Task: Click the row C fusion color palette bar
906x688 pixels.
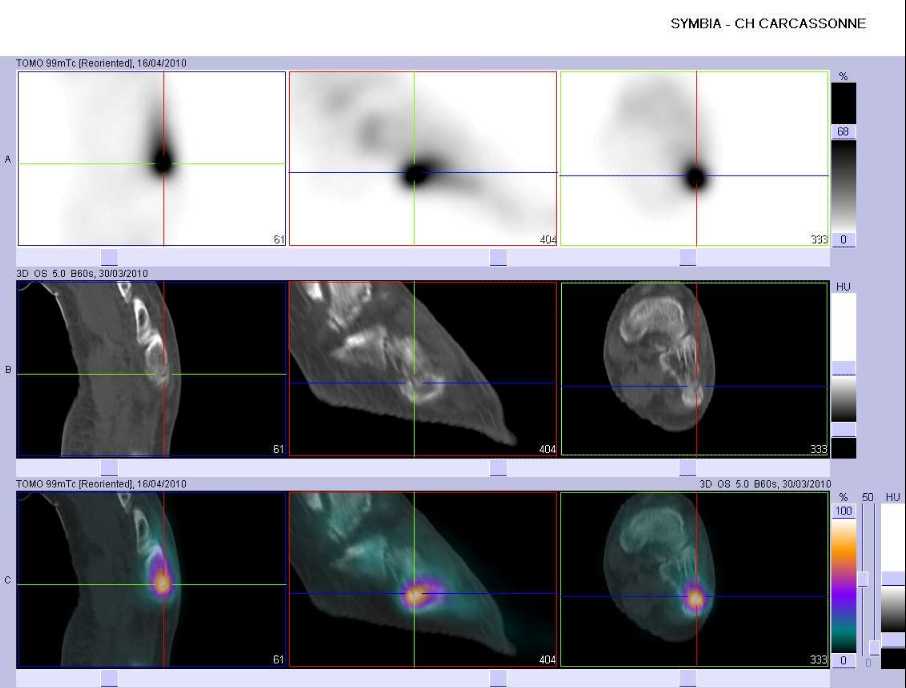Action: point(844,585)
